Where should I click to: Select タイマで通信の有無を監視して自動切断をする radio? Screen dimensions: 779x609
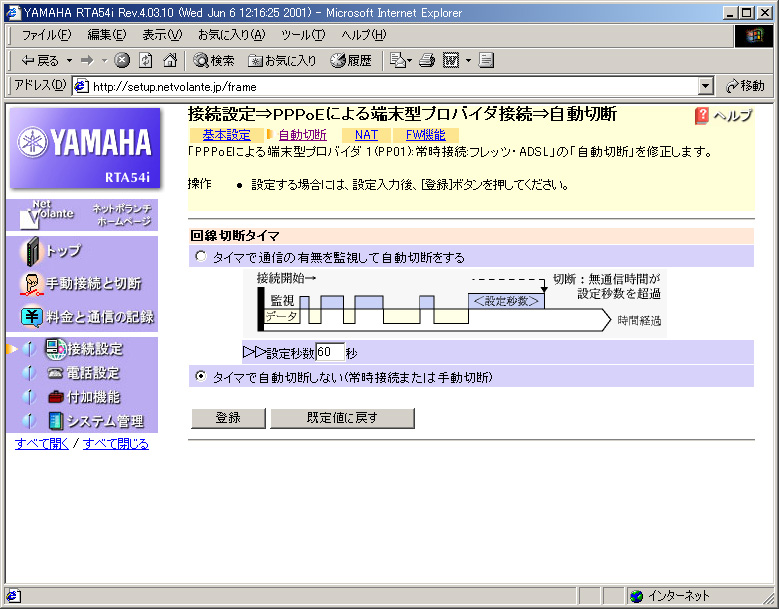(201, 257)
